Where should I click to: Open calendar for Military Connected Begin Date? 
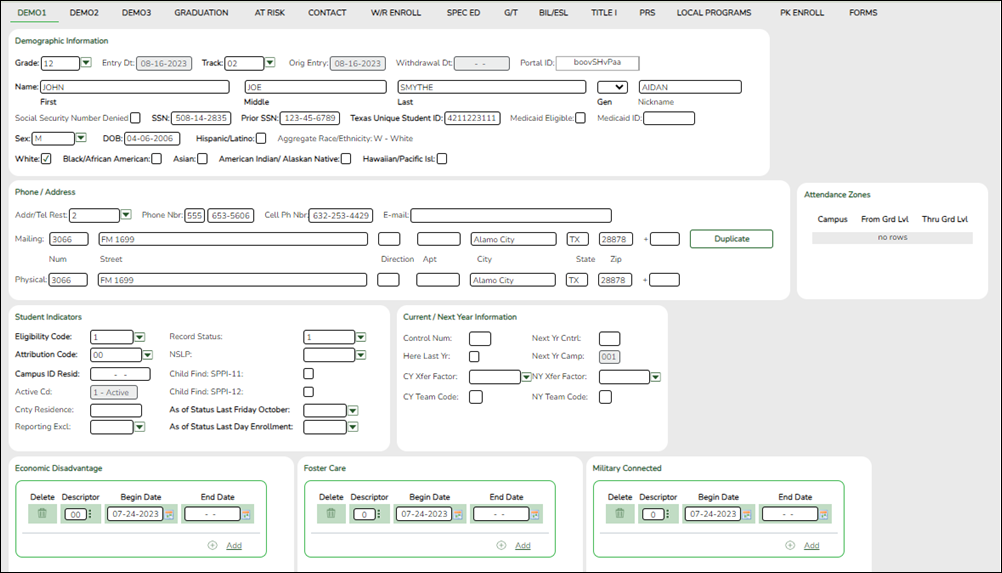point(747,514)
